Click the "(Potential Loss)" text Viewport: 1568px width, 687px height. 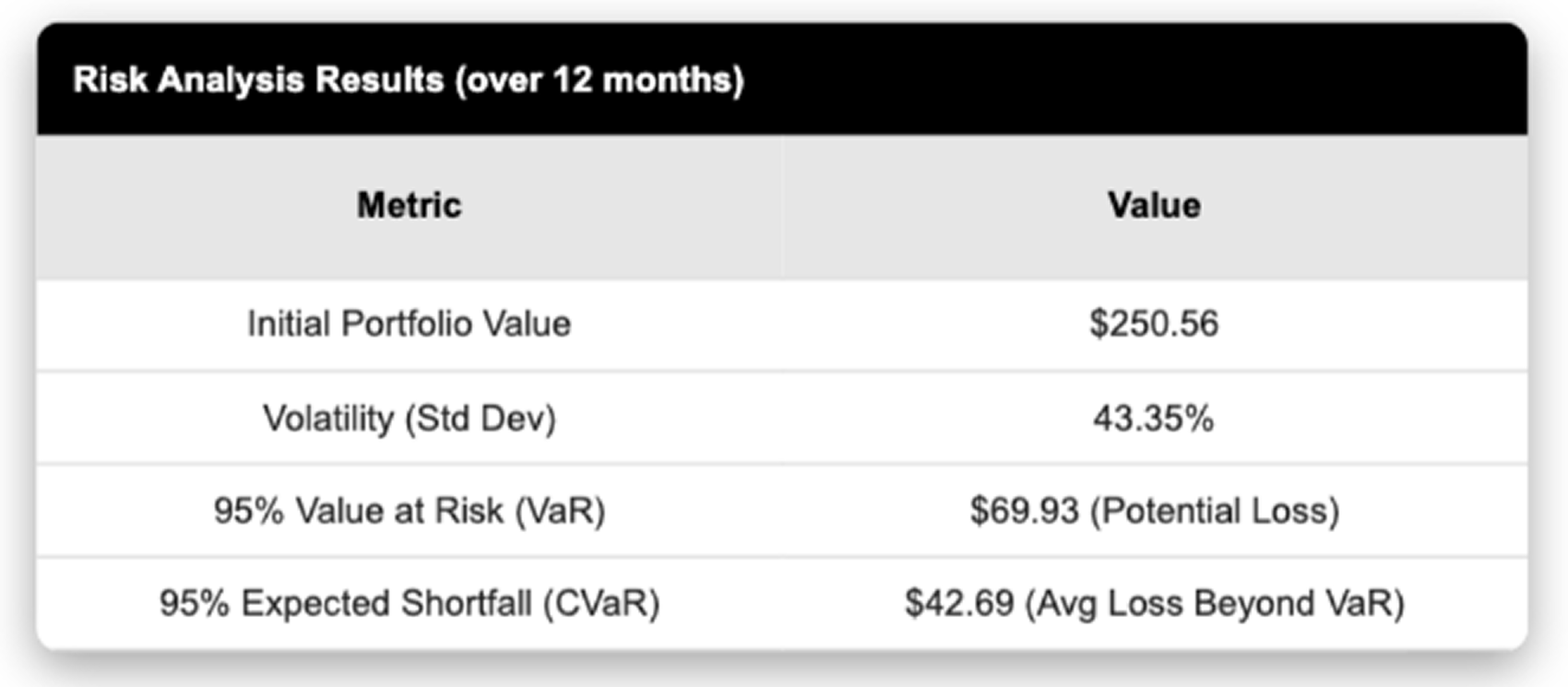pyautogui.click(x=1215, y=511)
